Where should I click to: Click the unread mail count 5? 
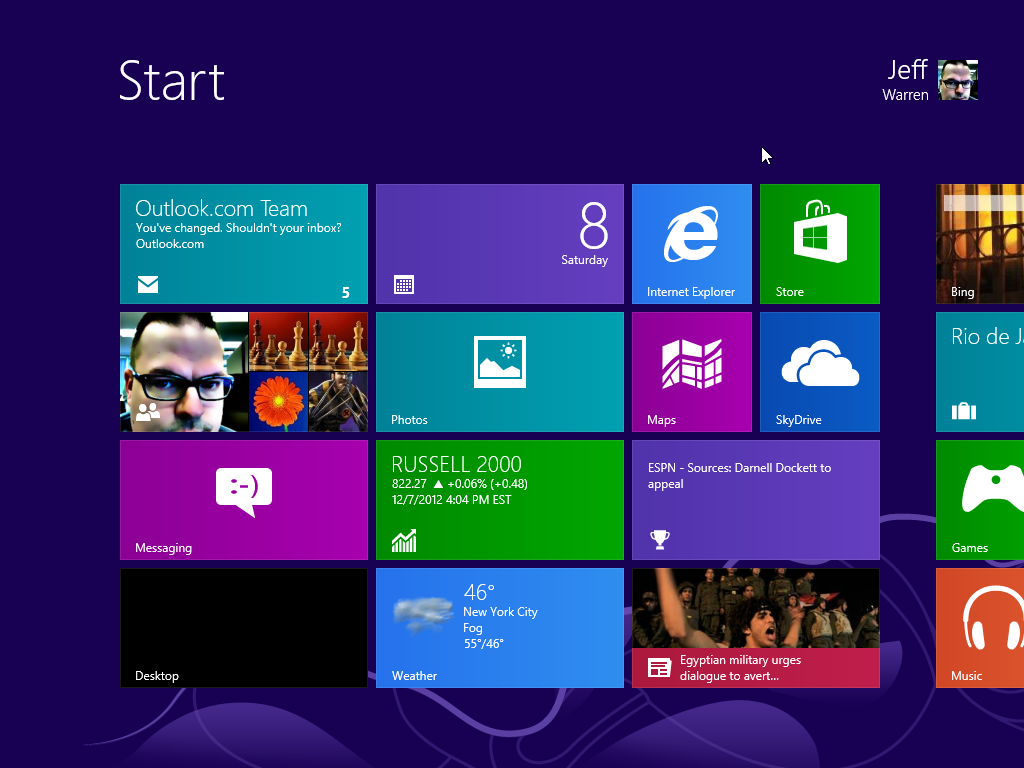pyautogui.click(x=345, y=293)
